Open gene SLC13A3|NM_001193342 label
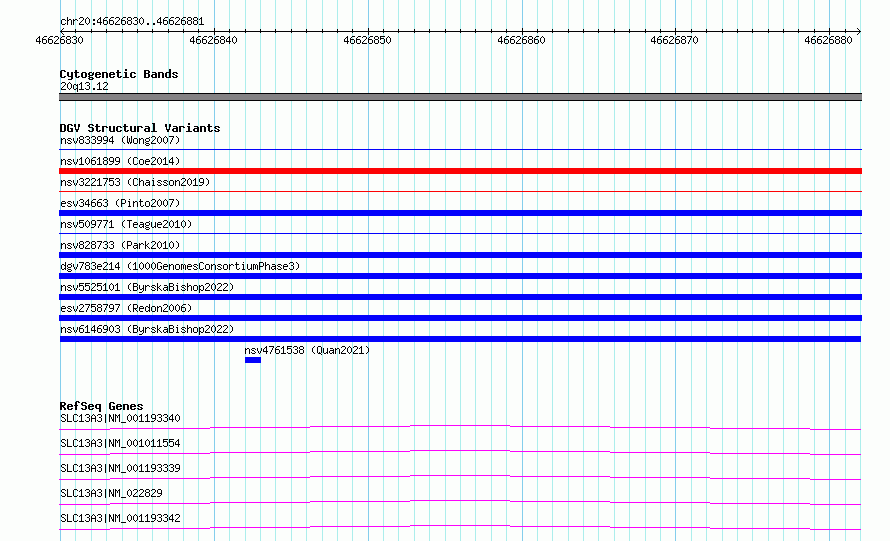This screenshot has height=541, width=890. point(120,518)
